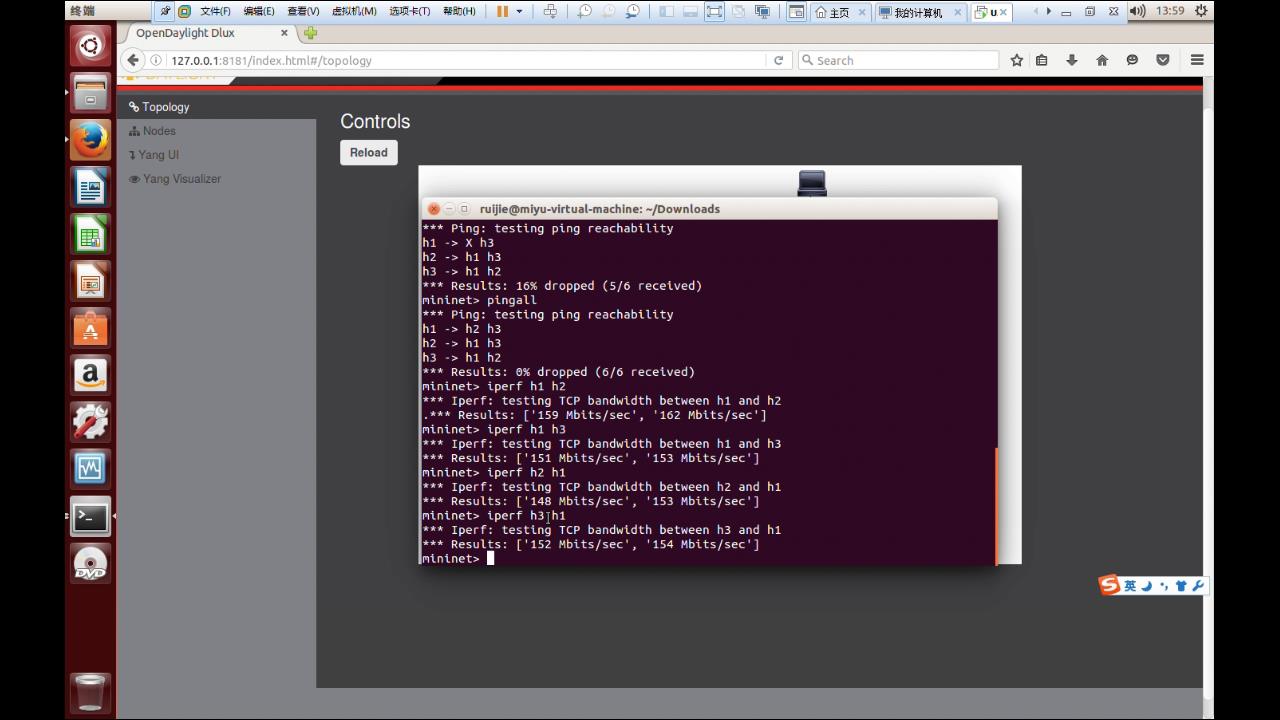Viewport: 1280px width, 720px height.
Task: Open system gear session menu
Action: tap(1199, 11)
